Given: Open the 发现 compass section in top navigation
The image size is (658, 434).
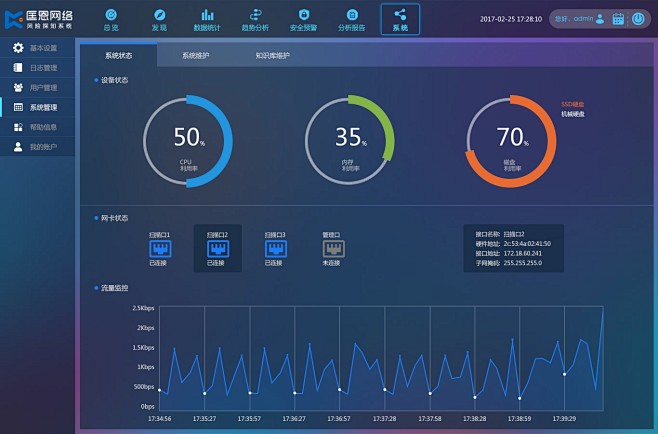Looking at the screenshot, I should [159, 20].
